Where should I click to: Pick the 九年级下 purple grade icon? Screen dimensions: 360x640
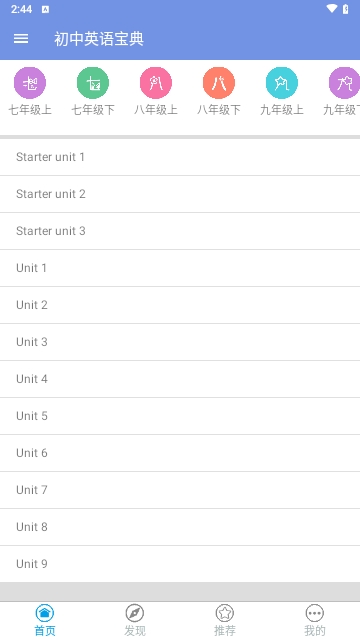click(344, 83)
